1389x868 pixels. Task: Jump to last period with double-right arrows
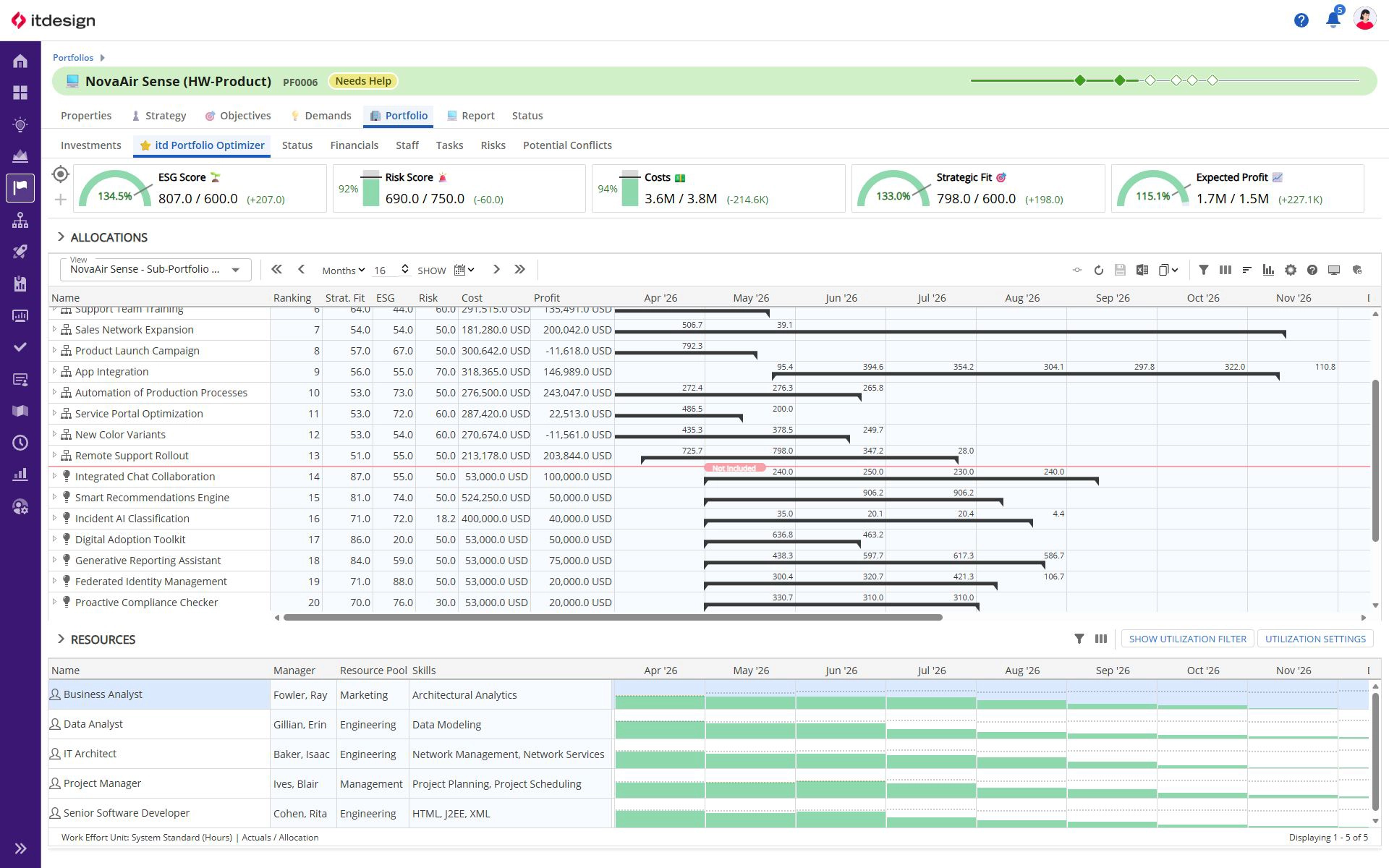click(x=519, y=269)
